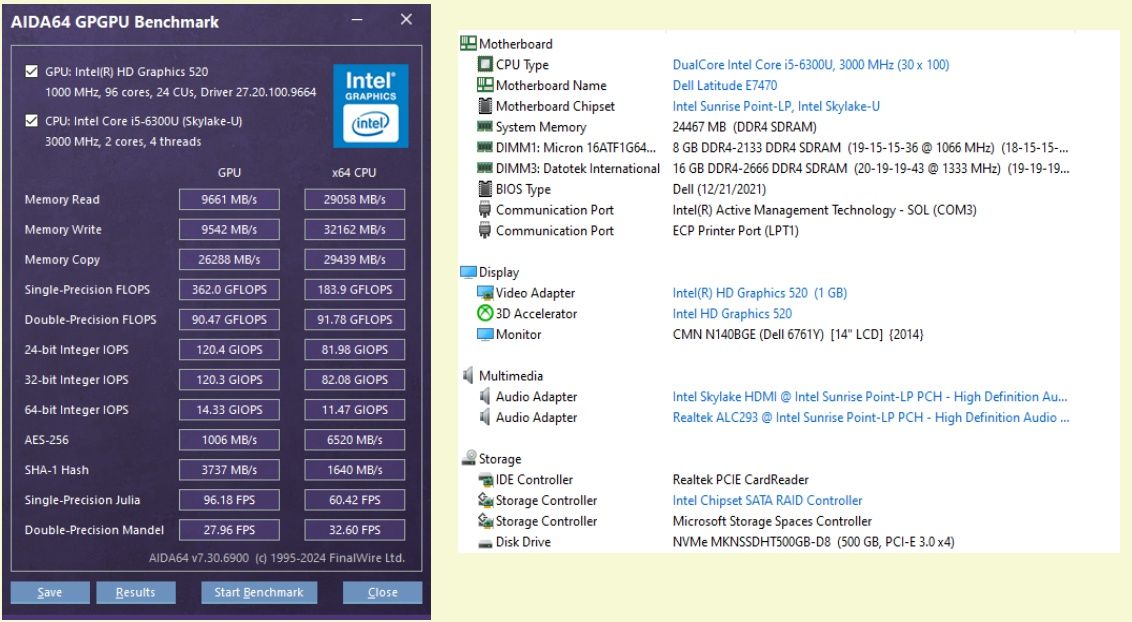1132x622 pixels.
Task: Select CPU Memory Write value 32162 MB/s
Action: pyautogui.click(x=354, y=229)
